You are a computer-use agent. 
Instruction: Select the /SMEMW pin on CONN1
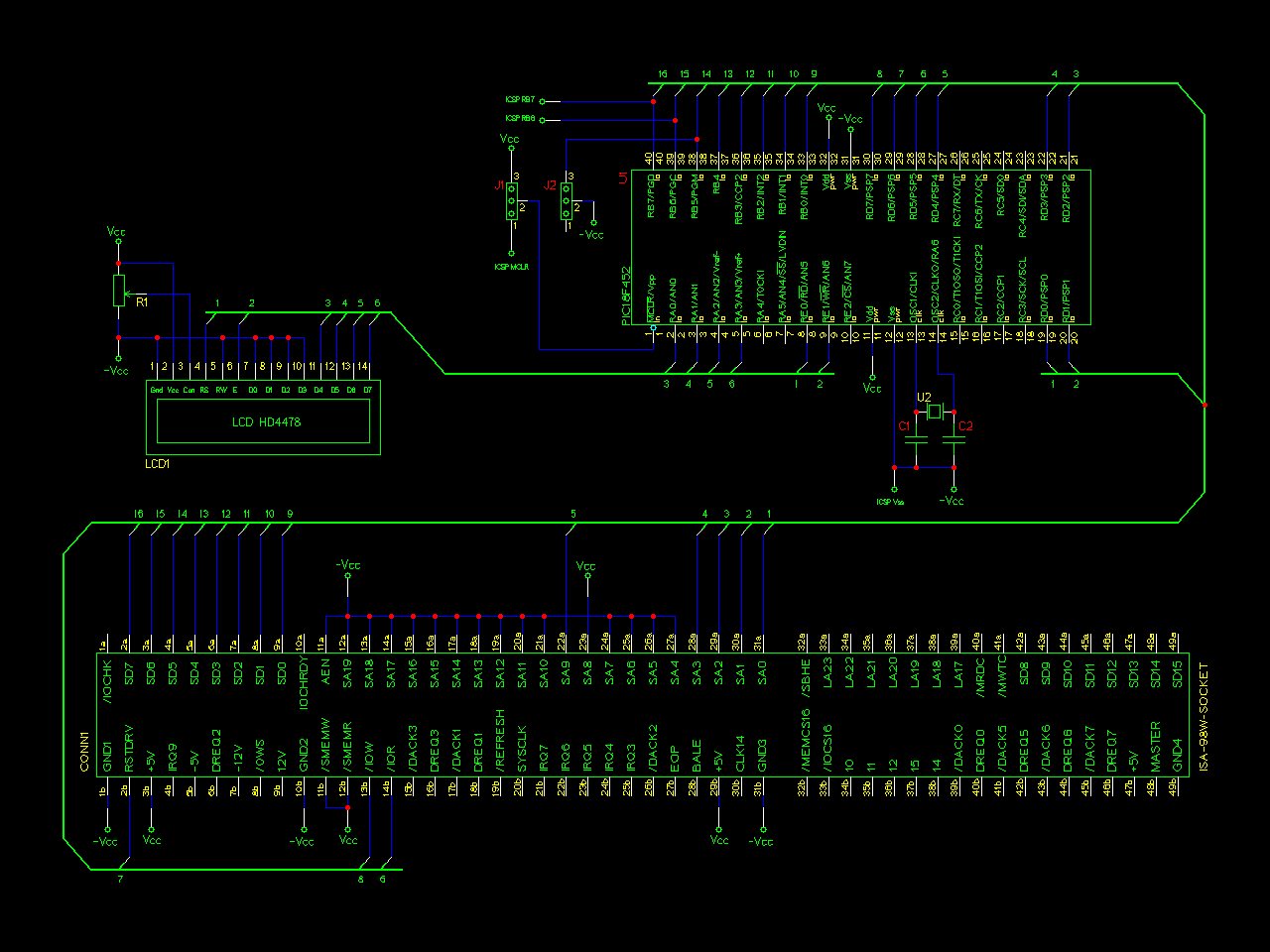click(325, 745)
